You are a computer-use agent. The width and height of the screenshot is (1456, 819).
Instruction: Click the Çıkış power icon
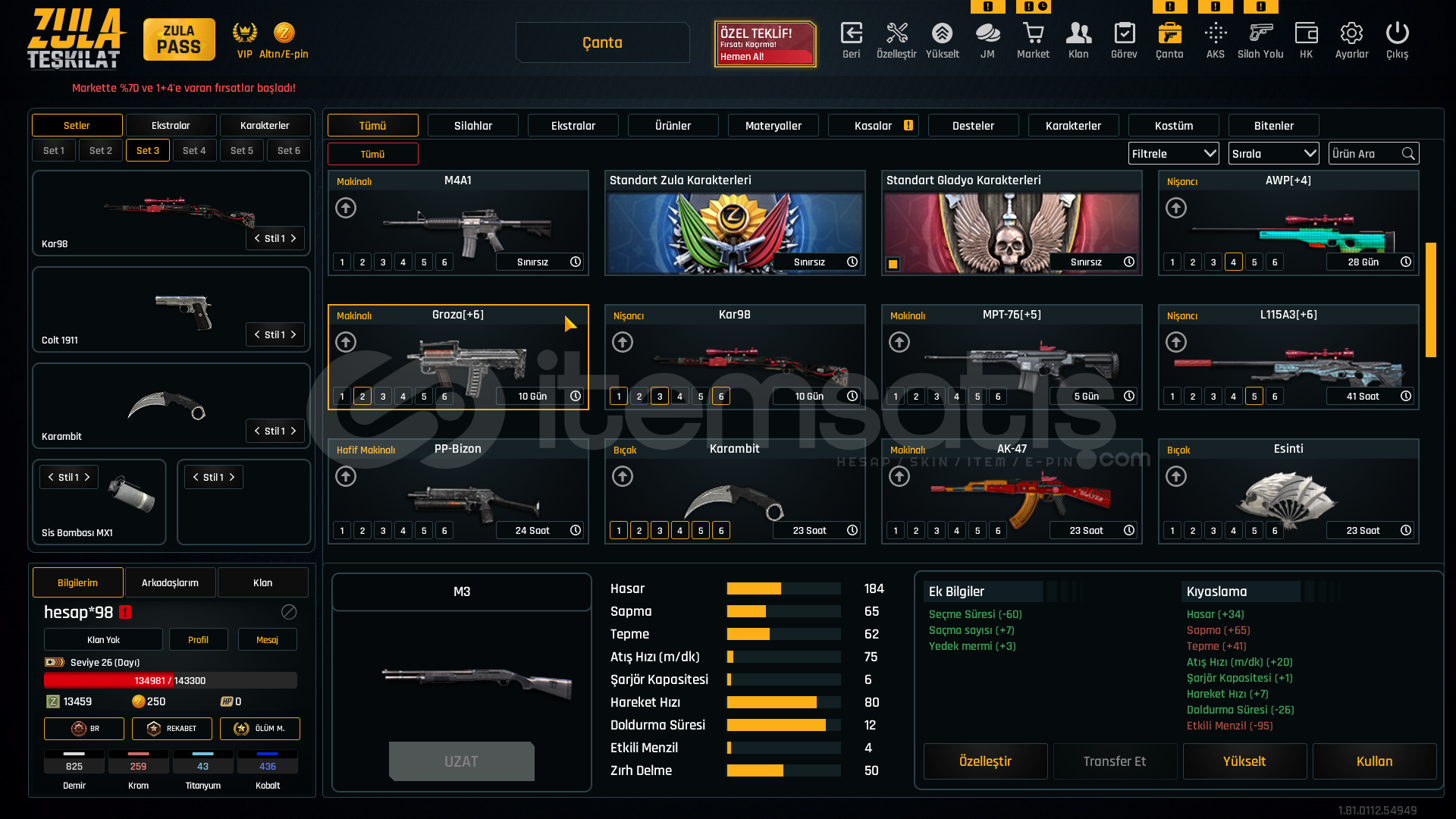point(1397,34)
